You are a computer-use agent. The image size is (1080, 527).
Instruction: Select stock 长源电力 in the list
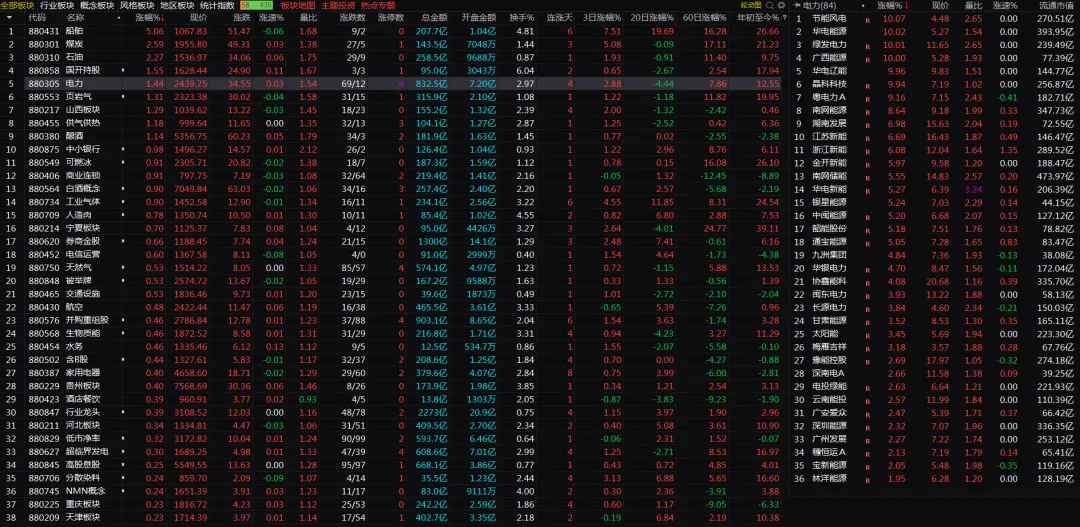pyautogui.click(x=934, y=307)
